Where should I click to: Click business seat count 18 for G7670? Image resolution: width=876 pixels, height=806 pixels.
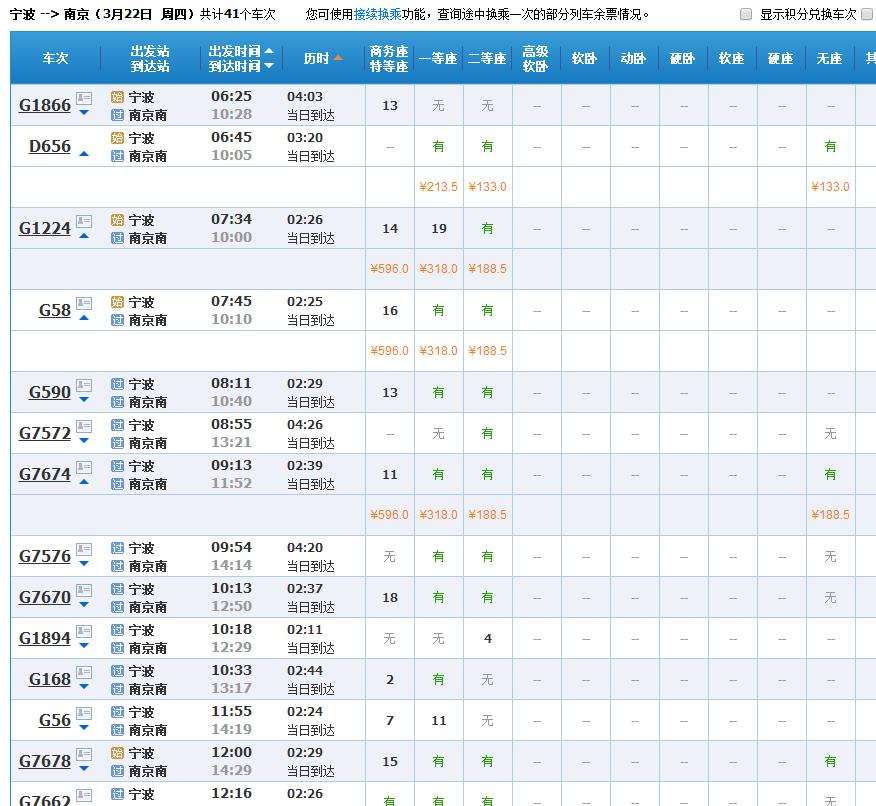pos(390,598)
